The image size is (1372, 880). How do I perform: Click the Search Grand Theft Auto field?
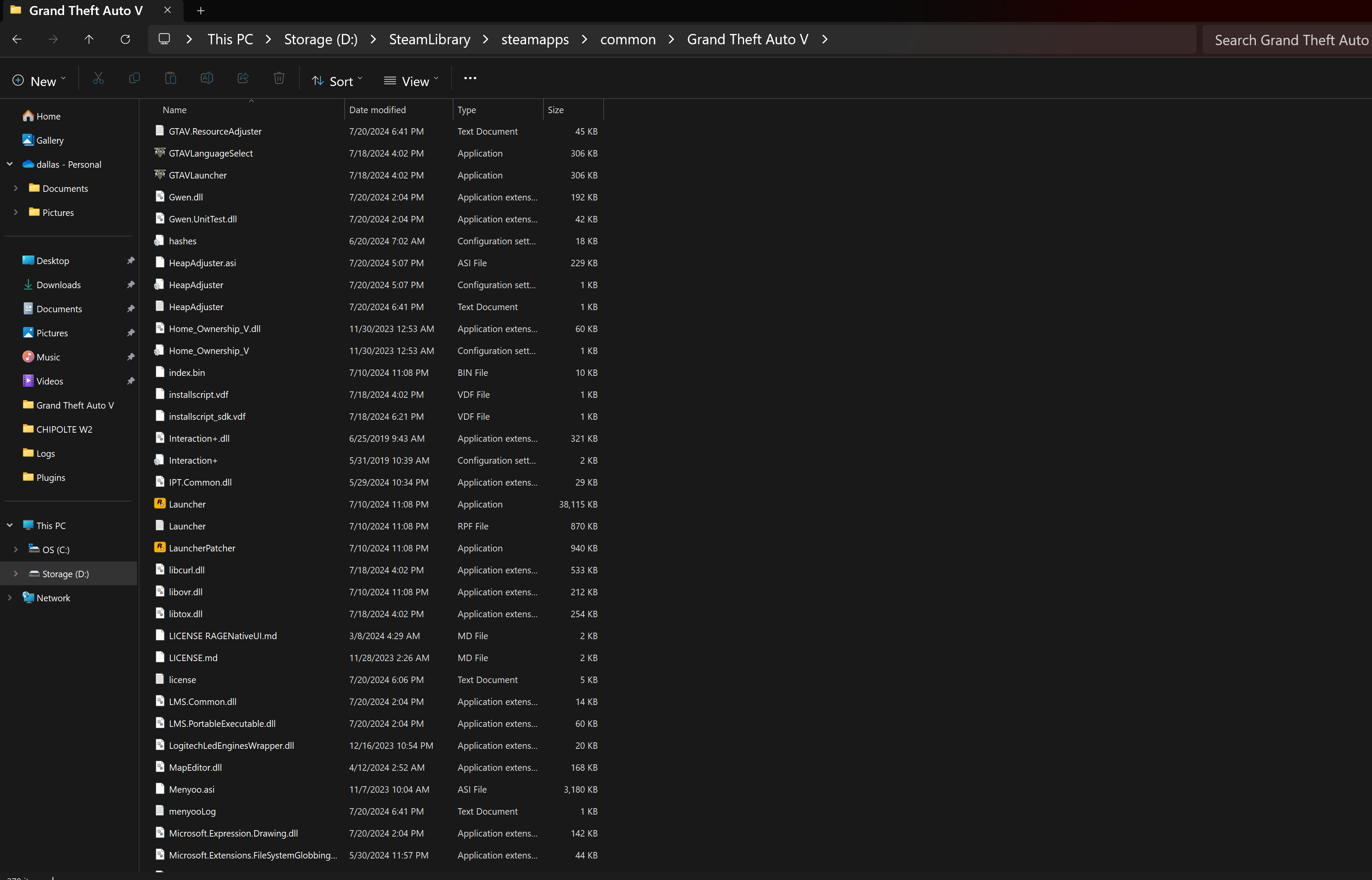pyautogui.click(x=1289, y=40)
